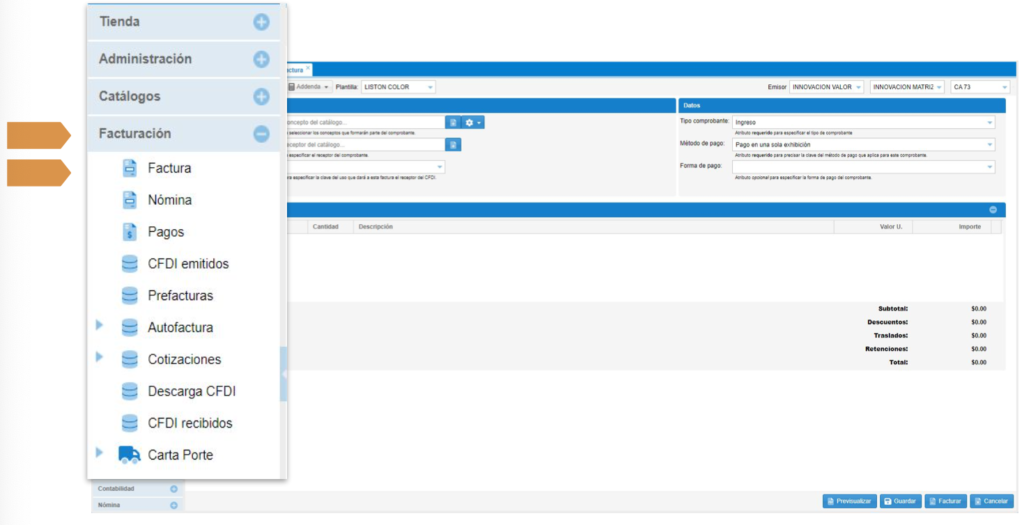Click the Nómina document icon

point(130,200)
